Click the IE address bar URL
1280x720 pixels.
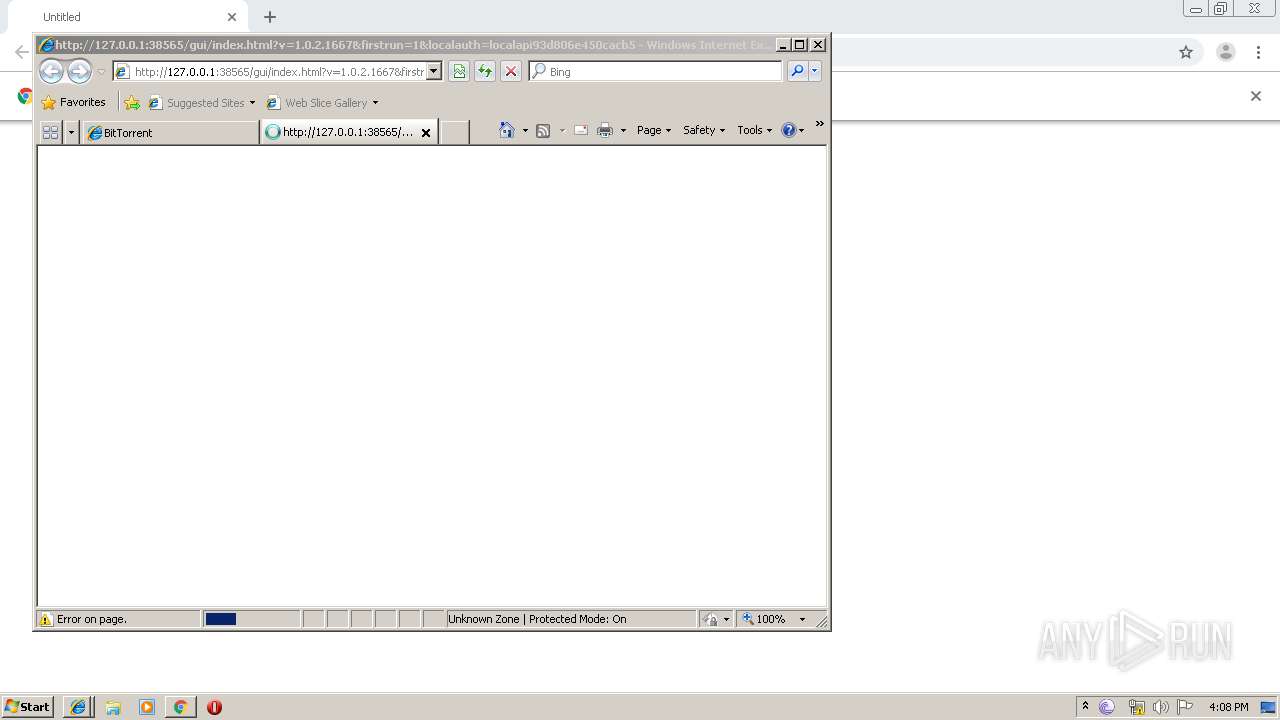278,72
